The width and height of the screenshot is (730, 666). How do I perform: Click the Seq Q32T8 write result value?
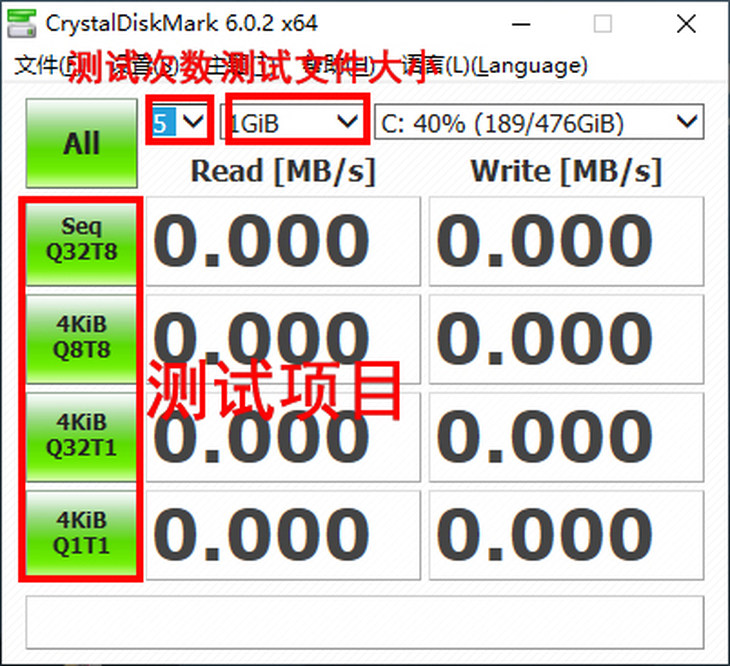[x=566, y=241]
